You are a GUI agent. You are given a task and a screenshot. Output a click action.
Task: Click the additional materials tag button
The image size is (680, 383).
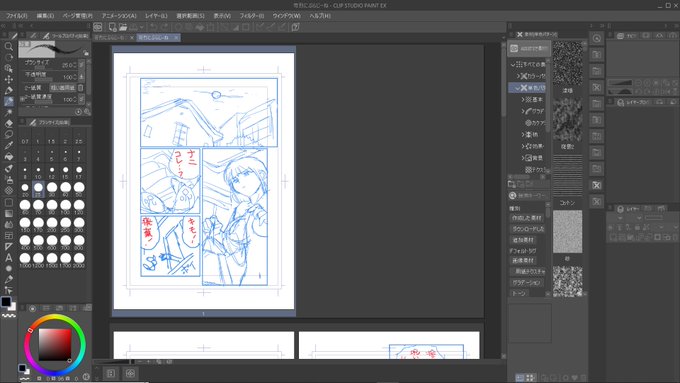coord(523,240)
